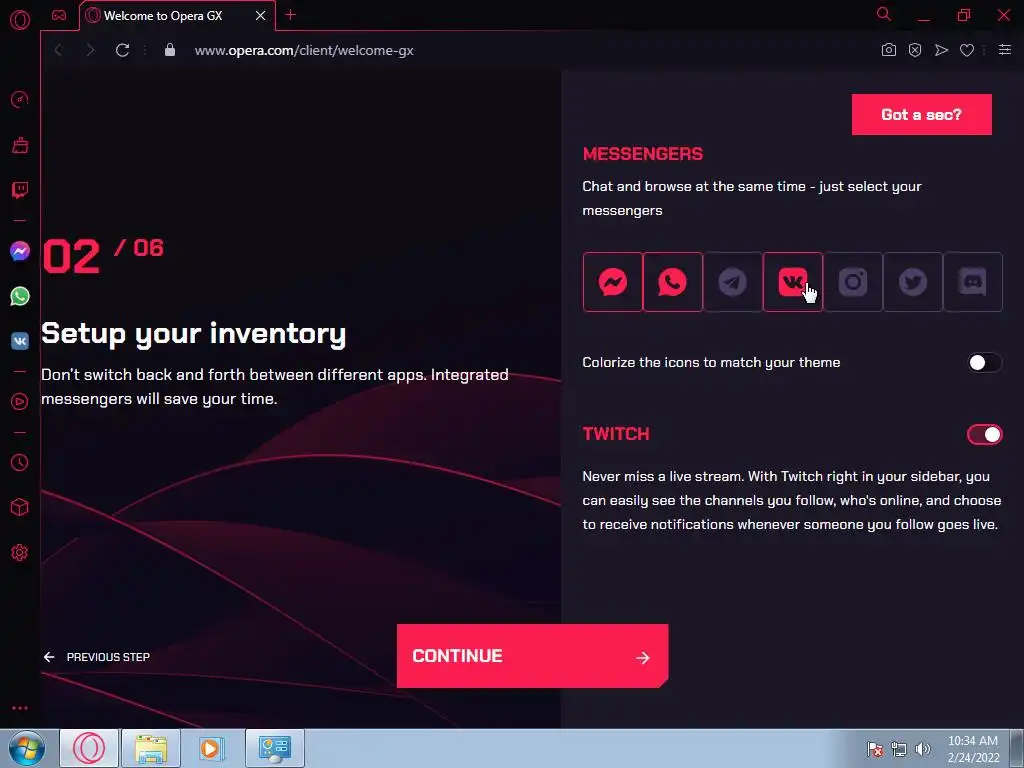The image size is (1024, 768).
Task: Open GX Control speedometer icon in sidebar
Action: [20, 99]
